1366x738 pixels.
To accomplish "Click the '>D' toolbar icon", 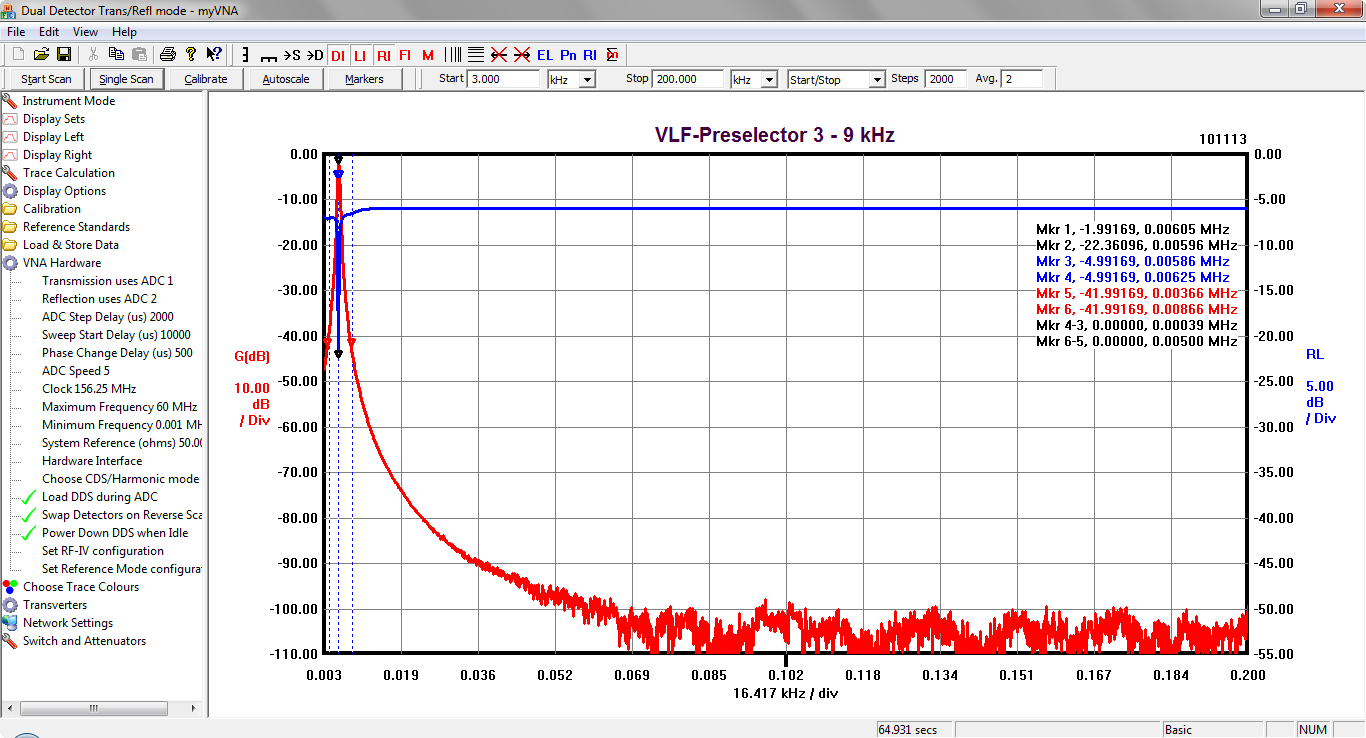I will (315, 55).
